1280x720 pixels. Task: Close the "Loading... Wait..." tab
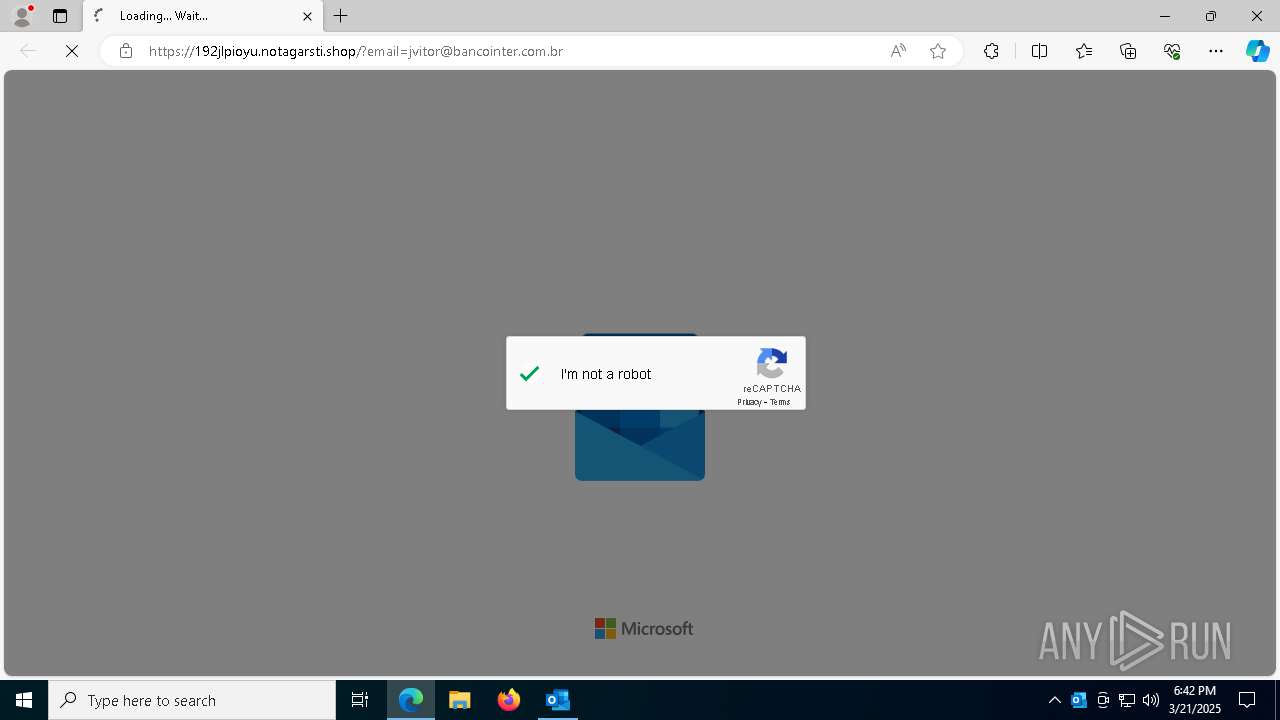pos(307,16)
